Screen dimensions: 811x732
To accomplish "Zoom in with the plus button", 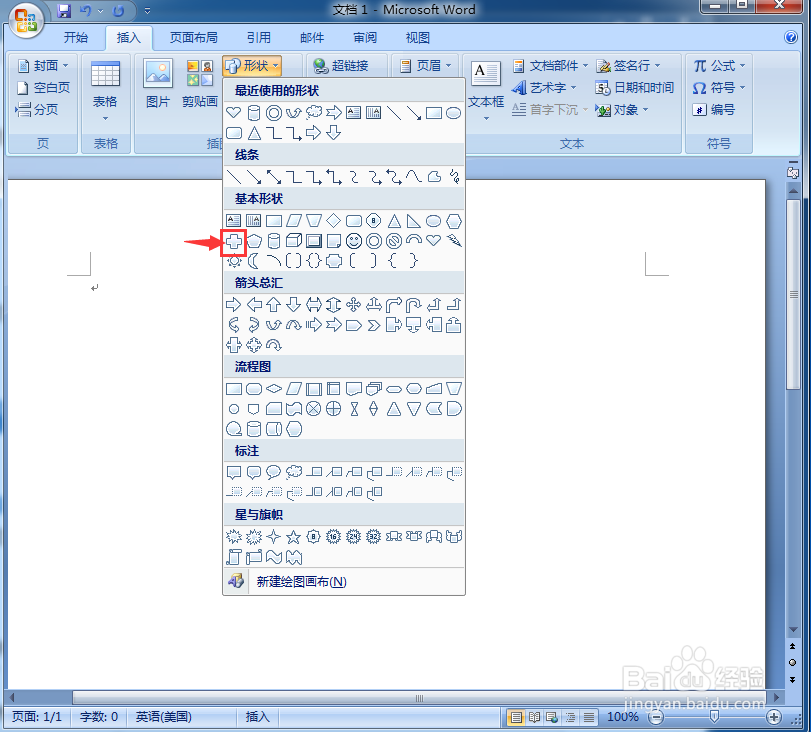I will click(774, 717).
